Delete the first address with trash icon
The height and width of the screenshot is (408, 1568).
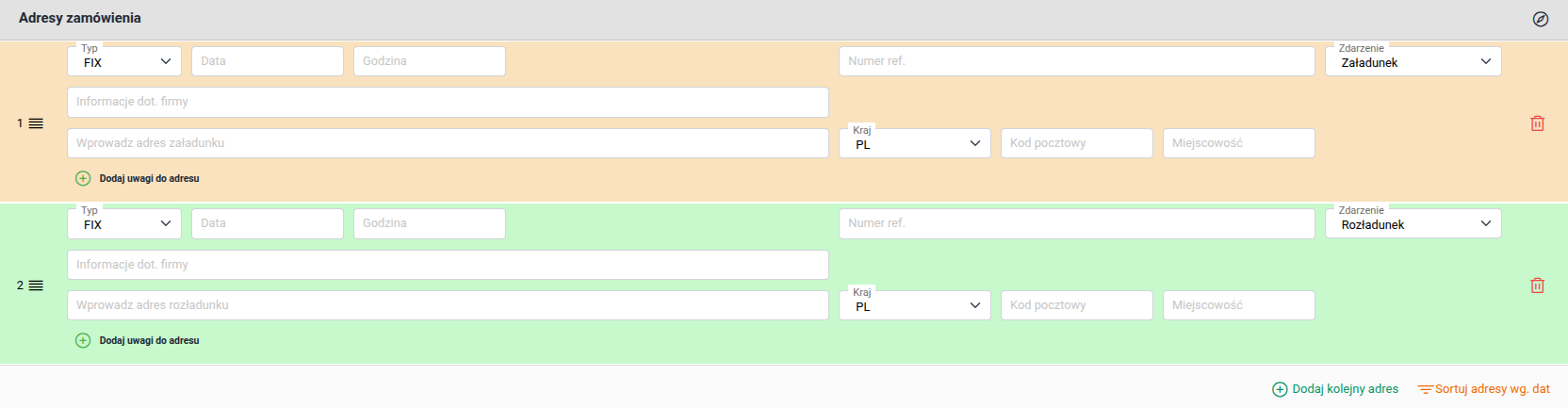tap(1537, 123)
